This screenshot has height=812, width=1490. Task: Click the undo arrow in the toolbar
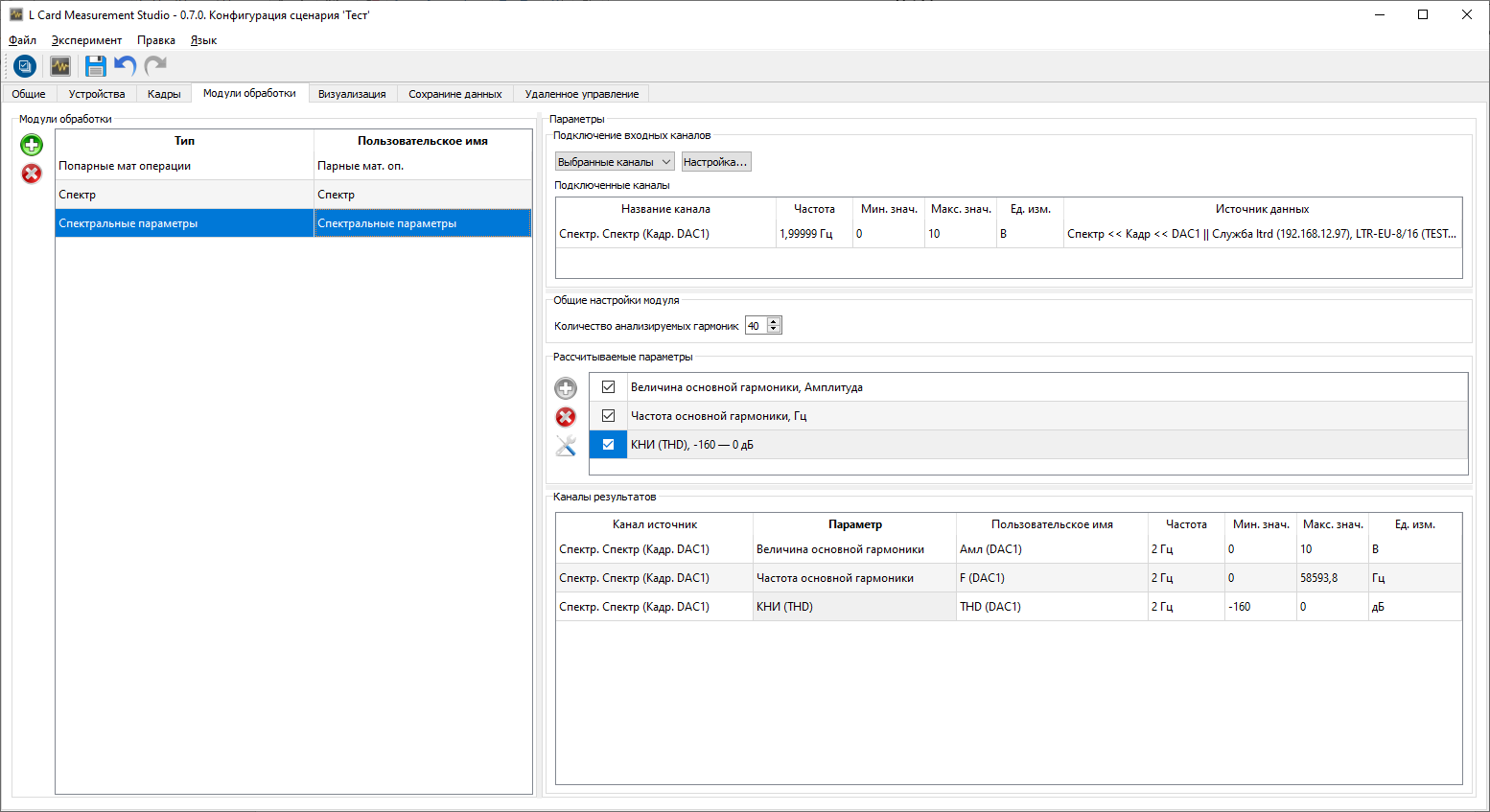(125, 65)
